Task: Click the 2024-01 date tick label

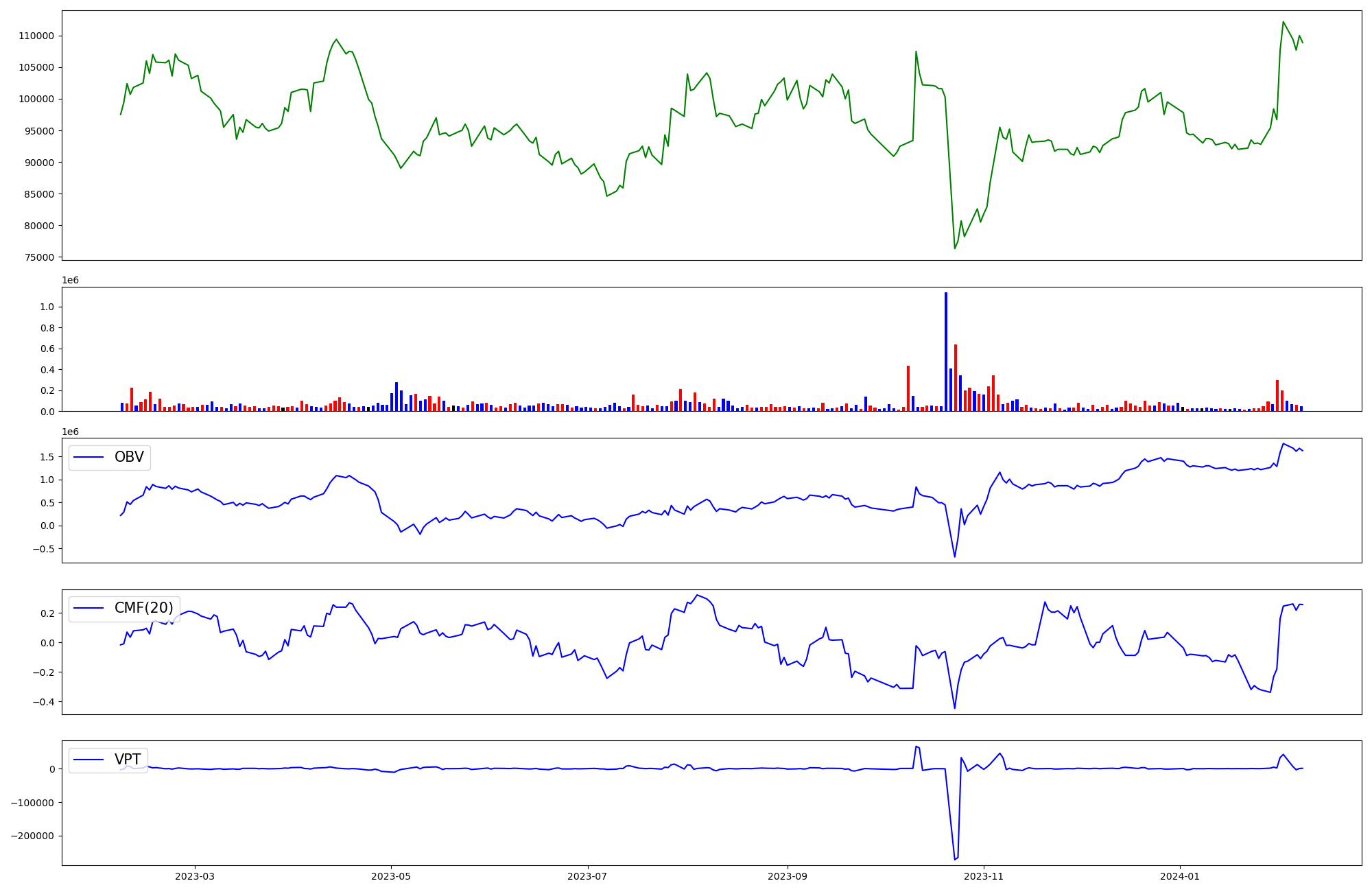Action: [1180, 876]
